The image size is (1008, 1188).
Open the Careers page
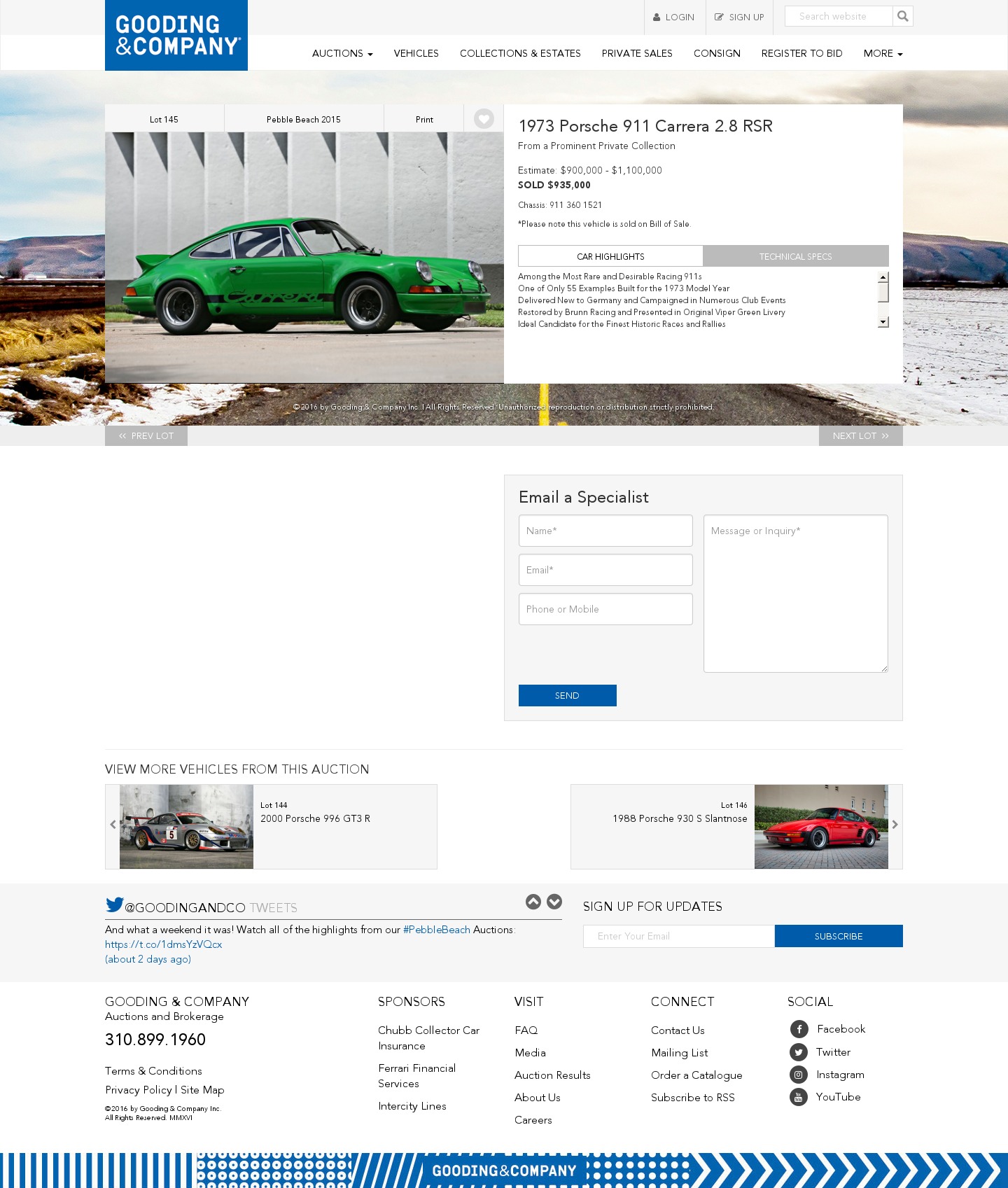point(533,1120)
